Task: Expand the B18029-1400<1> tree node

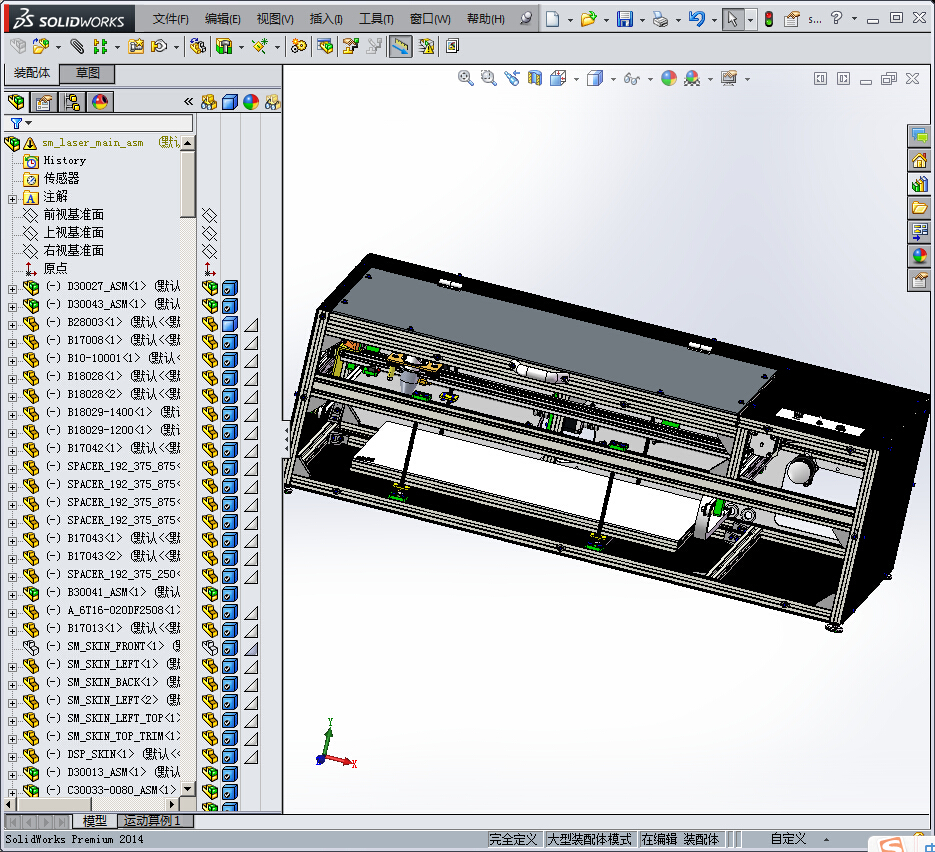Action: click(12, 414)
